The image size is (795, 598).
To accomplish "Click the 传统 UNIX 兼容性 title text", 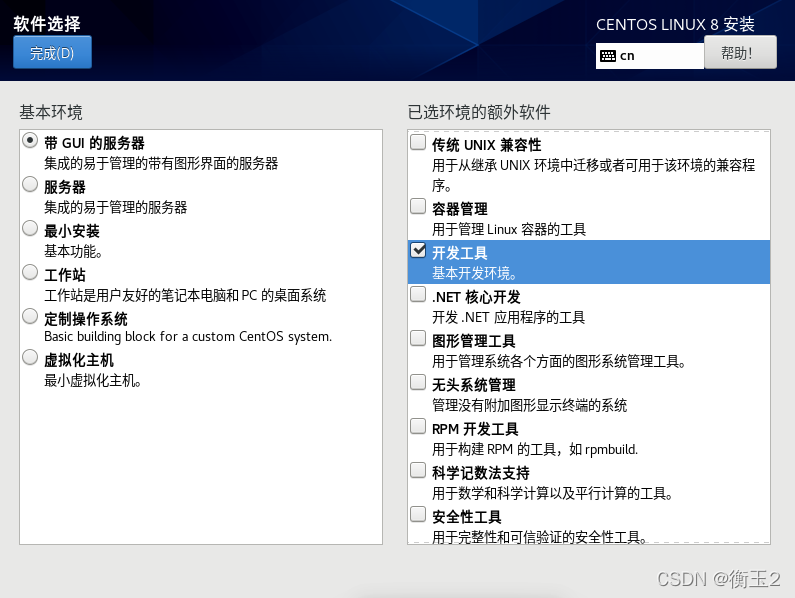I will click(487, 145).
